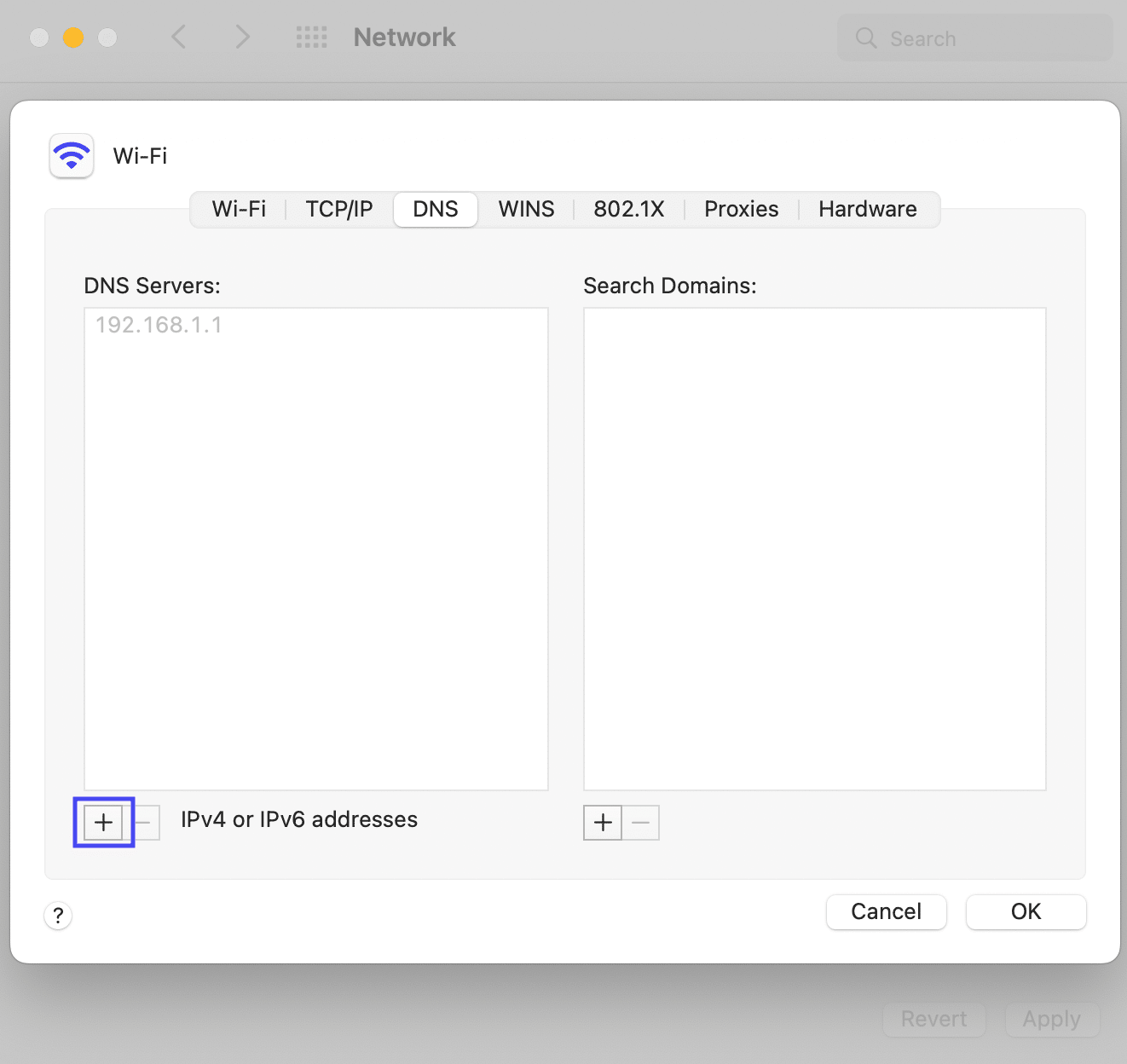The image size is (1127, 1064).
Task: Click the back navigation arrow
Action: tap(179, 38)
